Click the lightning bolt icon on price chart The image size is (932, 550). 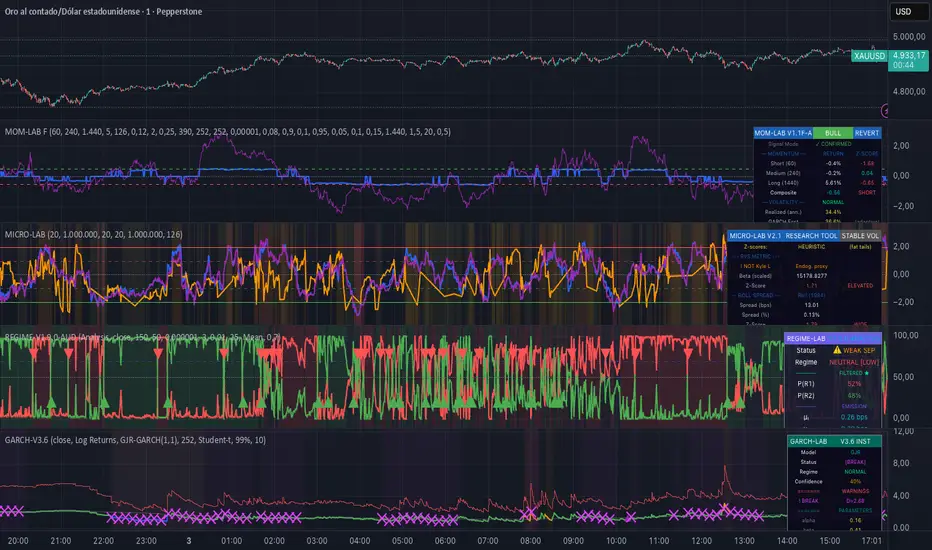tap(886, 111)
